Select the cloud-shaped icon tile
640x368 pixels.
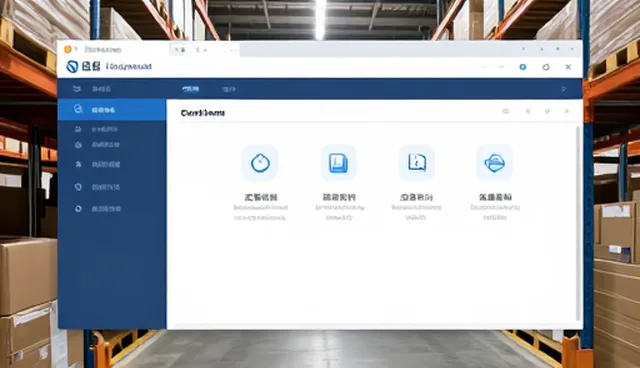coord(494,163)
